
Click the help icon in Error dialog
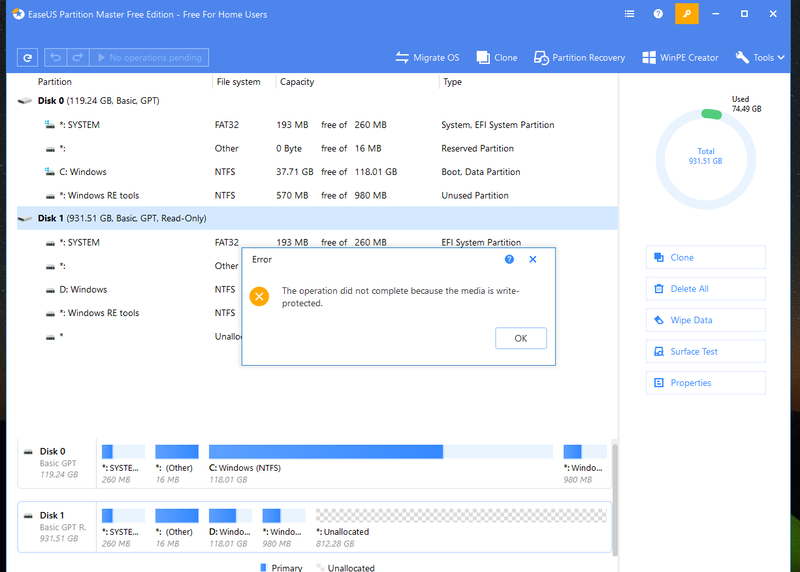(509, 259)
